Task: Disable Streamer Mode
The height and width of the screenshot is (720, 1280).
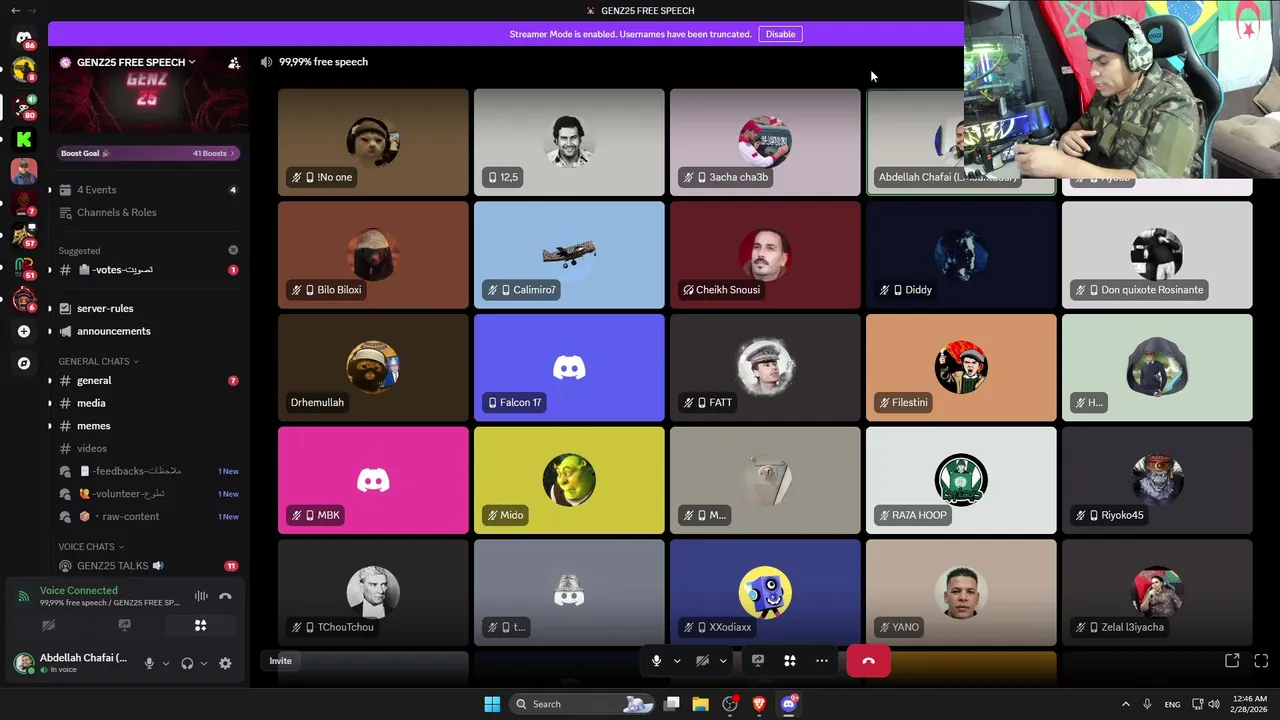Action: (780, 34)
